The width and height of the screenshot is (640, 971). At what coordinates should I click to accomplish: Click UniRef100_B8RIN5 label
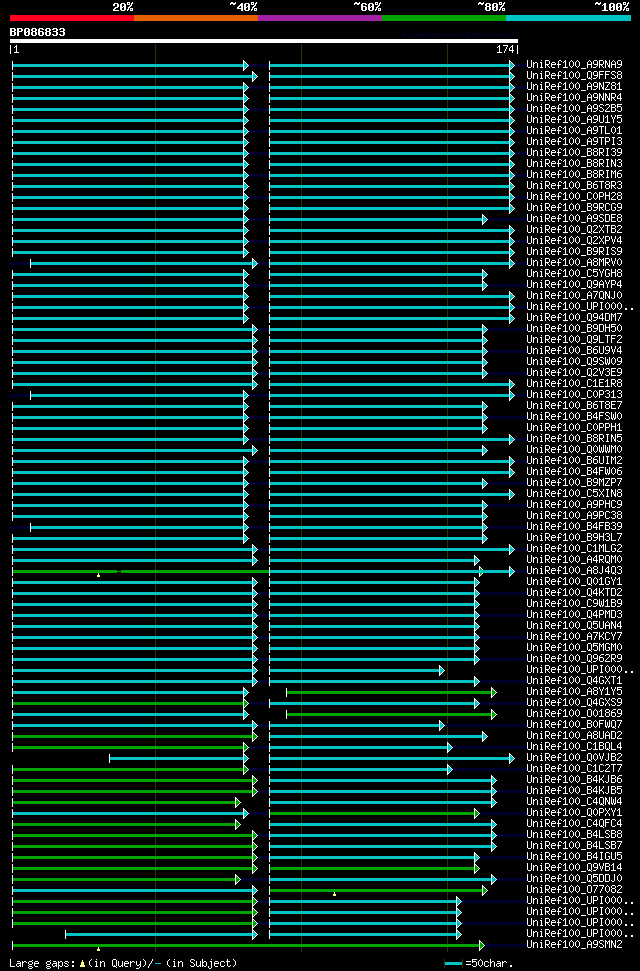pyautogui.click(x=574, y=439)
